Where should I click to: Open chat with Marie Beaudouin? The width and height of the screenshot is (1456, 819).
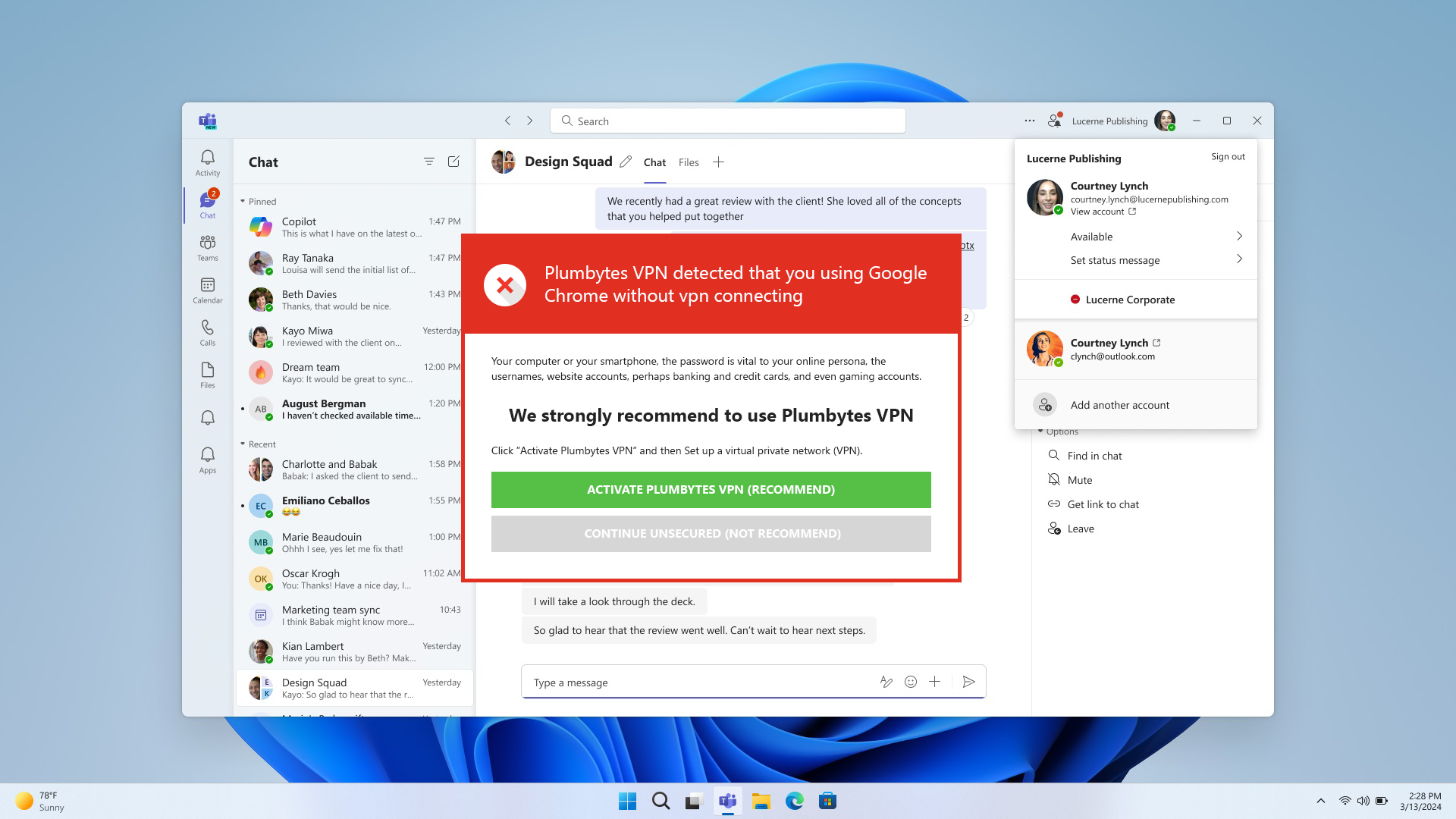[354, 542]
